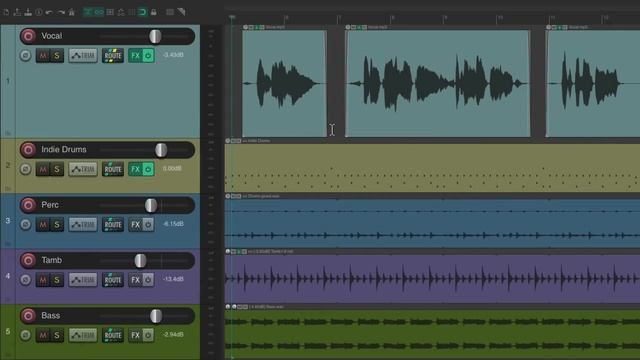Mute the Indie Drums track
The image size is (640, 360).
tap(43, 169)
